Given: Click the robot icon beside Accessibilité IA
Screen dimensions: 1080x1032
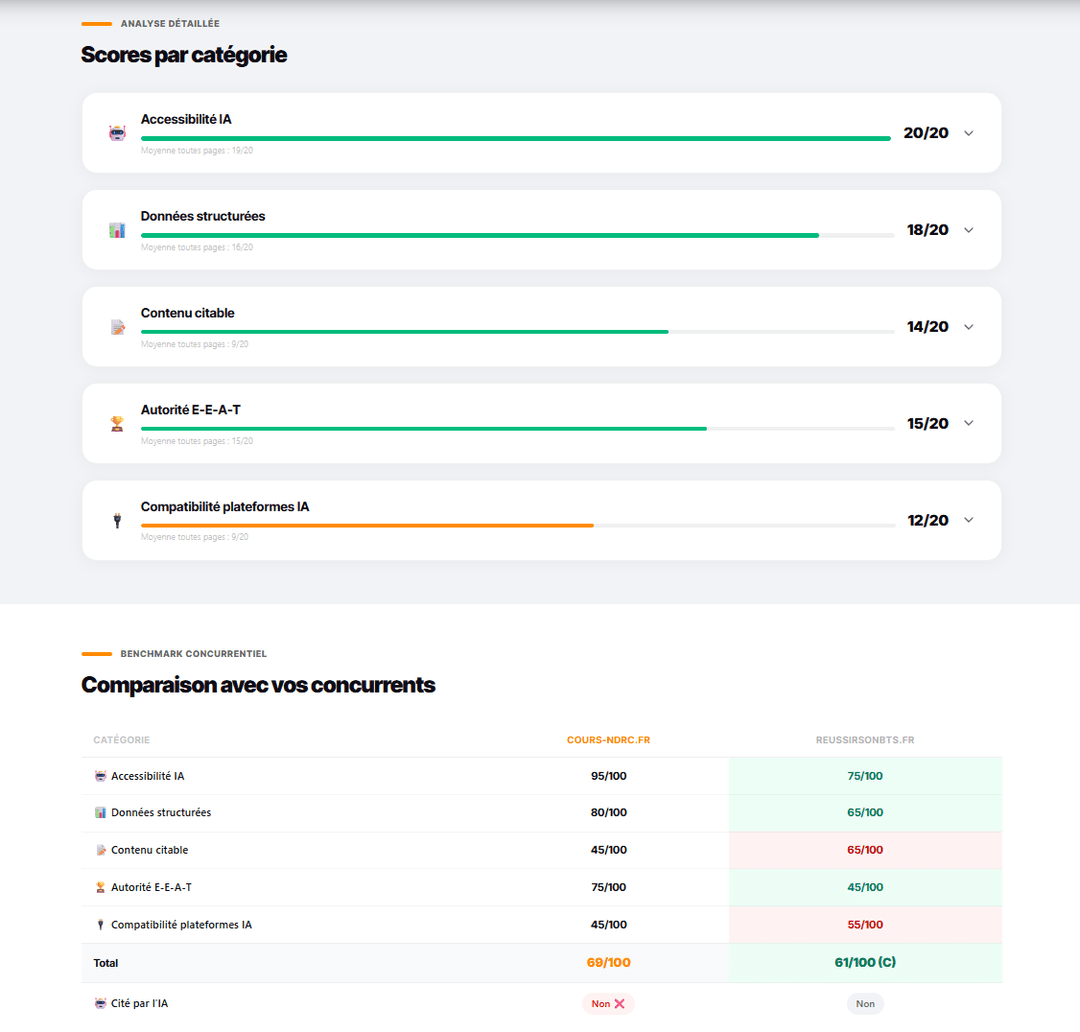Looking at the screenshot, I should click(117, 132).
